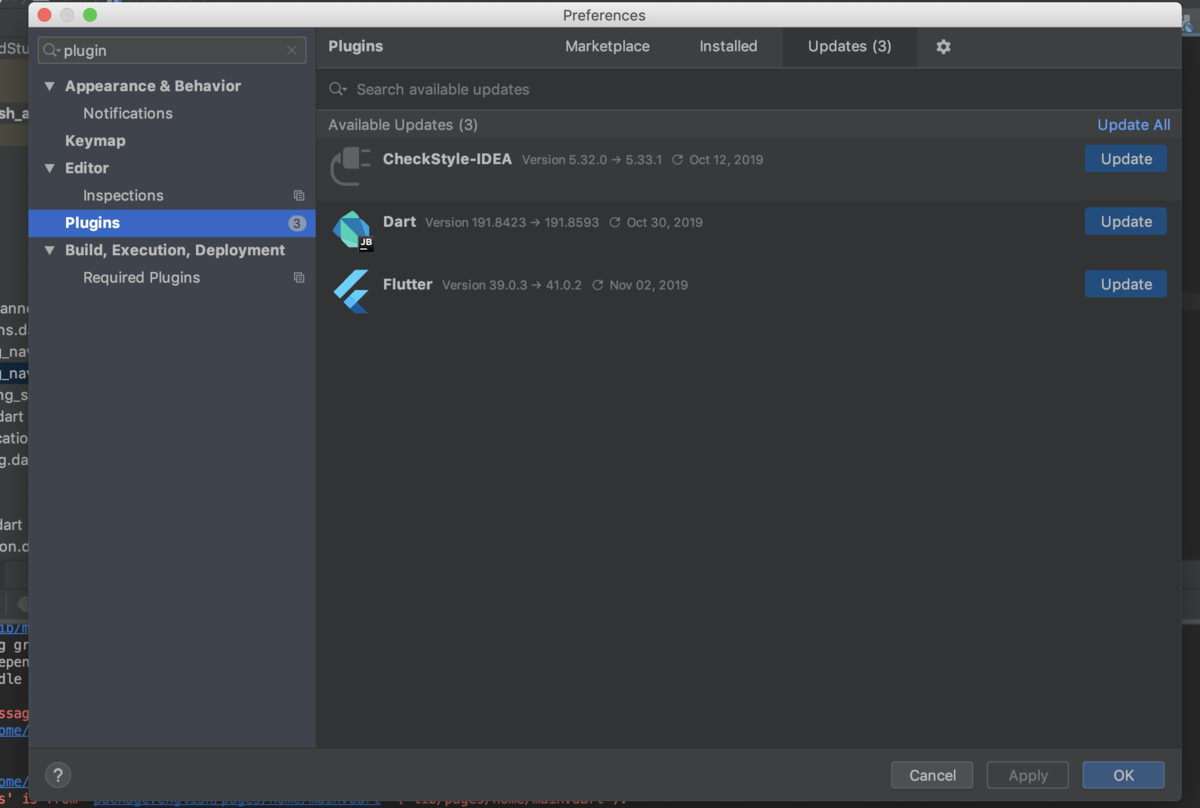This screenshot has height=808, width=1200.
Task: Click the magnifier in available updates search
Action: tap(339, 89)
